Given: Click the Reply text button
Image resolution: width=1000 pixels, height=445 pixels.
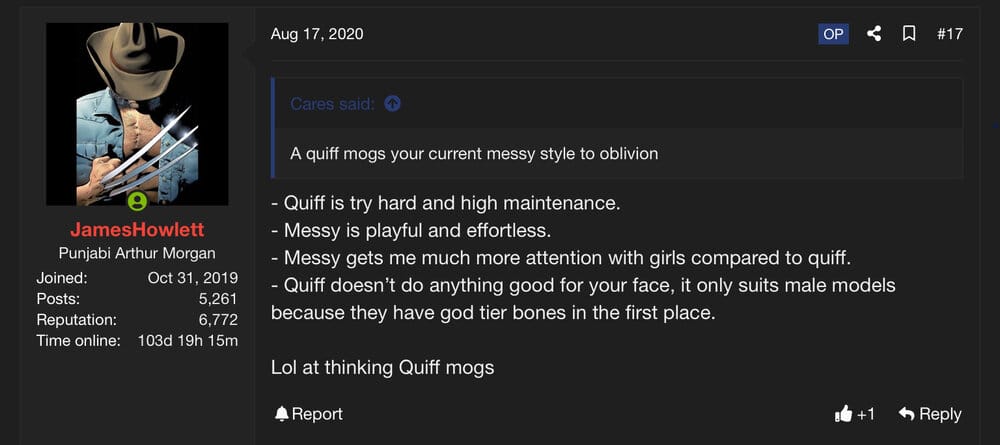Looking at the screenshot, I should (940, 414).
